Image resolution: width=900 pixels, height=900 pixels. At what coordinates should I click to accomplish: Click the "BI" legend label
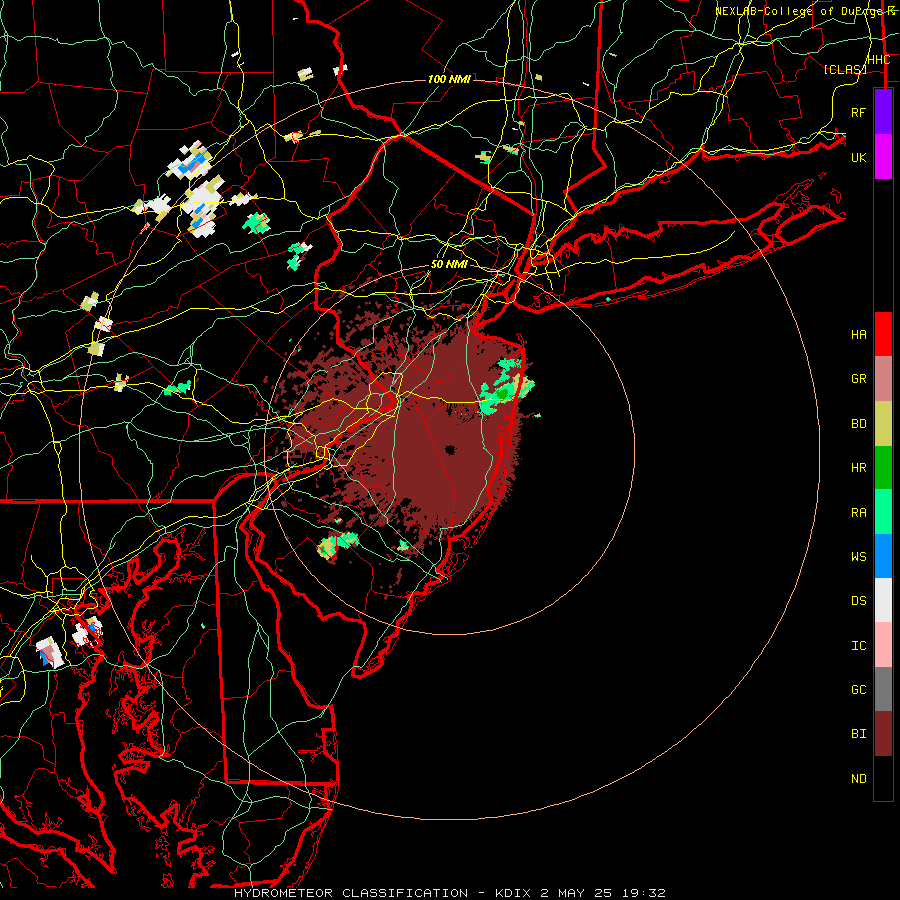pyautogui.click(x=858, y=734)
